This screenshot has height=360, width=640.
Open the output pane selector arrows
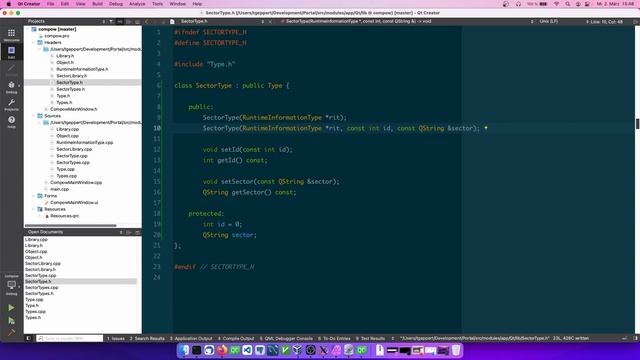(393, 338)
